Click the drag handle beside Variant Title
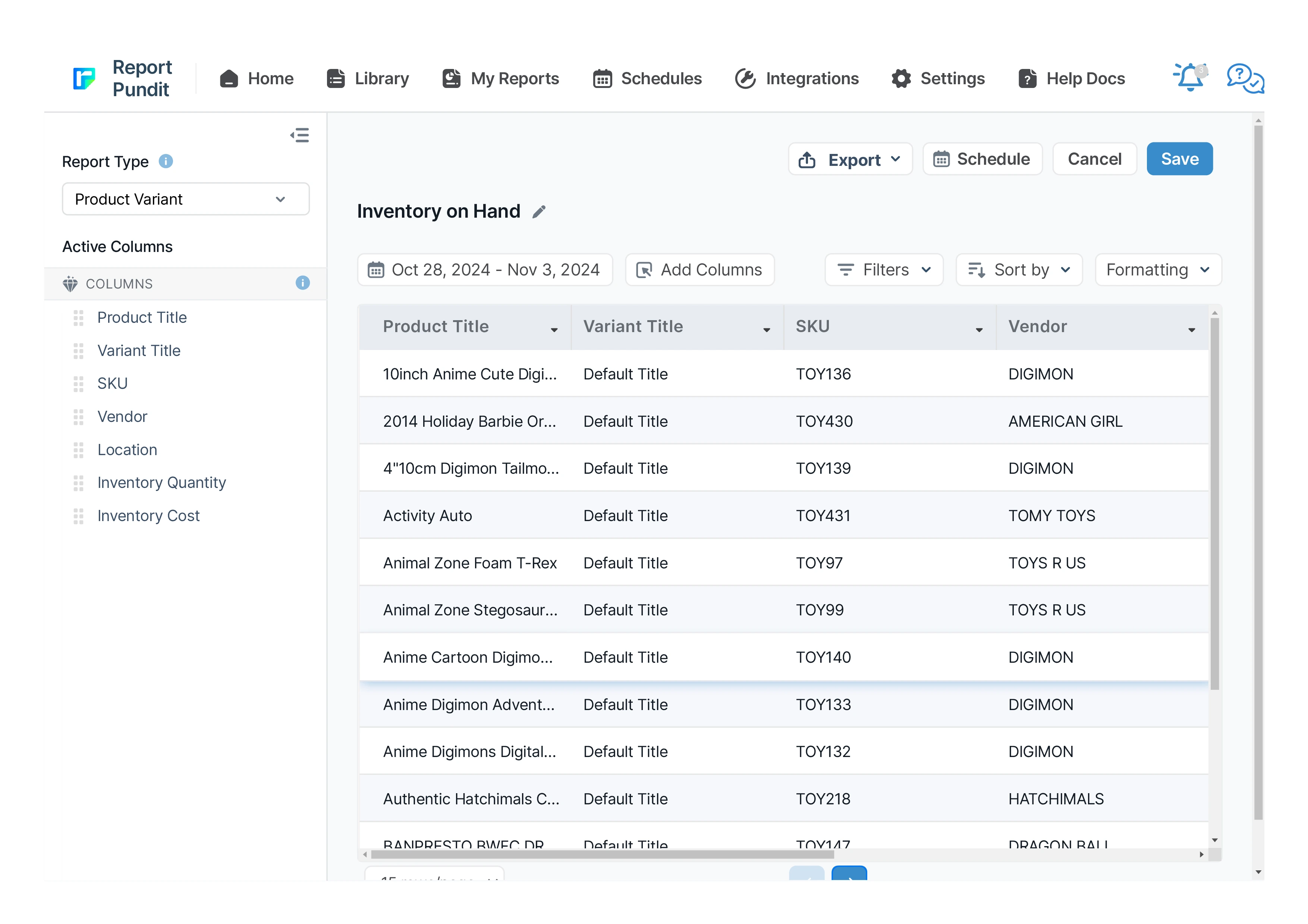1308x924 pixels. (79, 351)
